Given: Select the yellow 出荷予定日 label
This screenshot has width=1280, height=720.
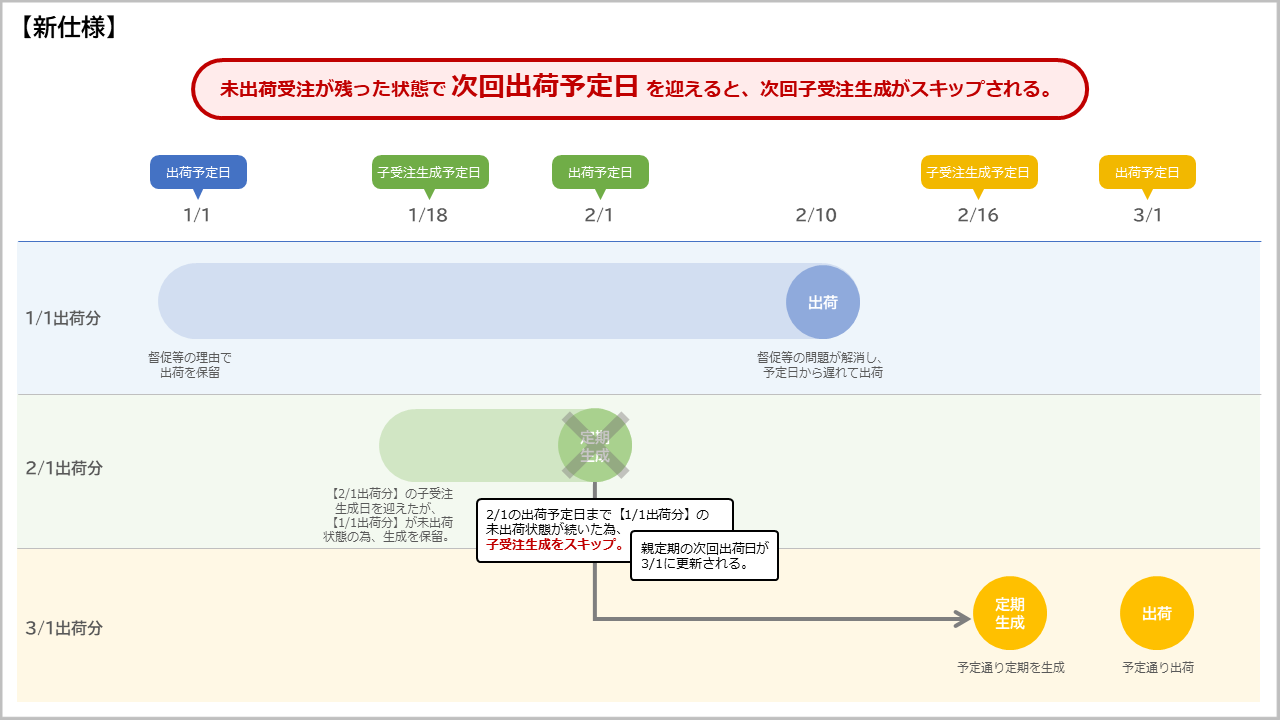Looking at the screenshot, I should point(1147,172).
